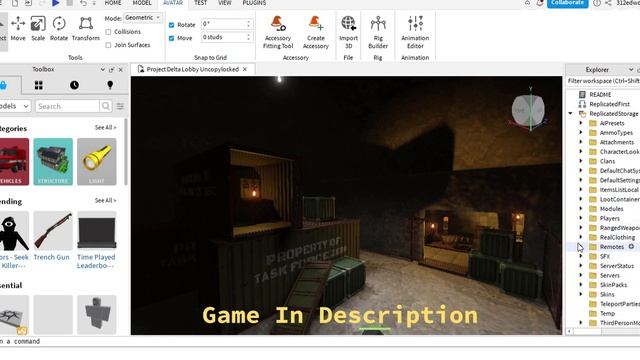
Task: Click the README script icon
Action: pos(582,94)
